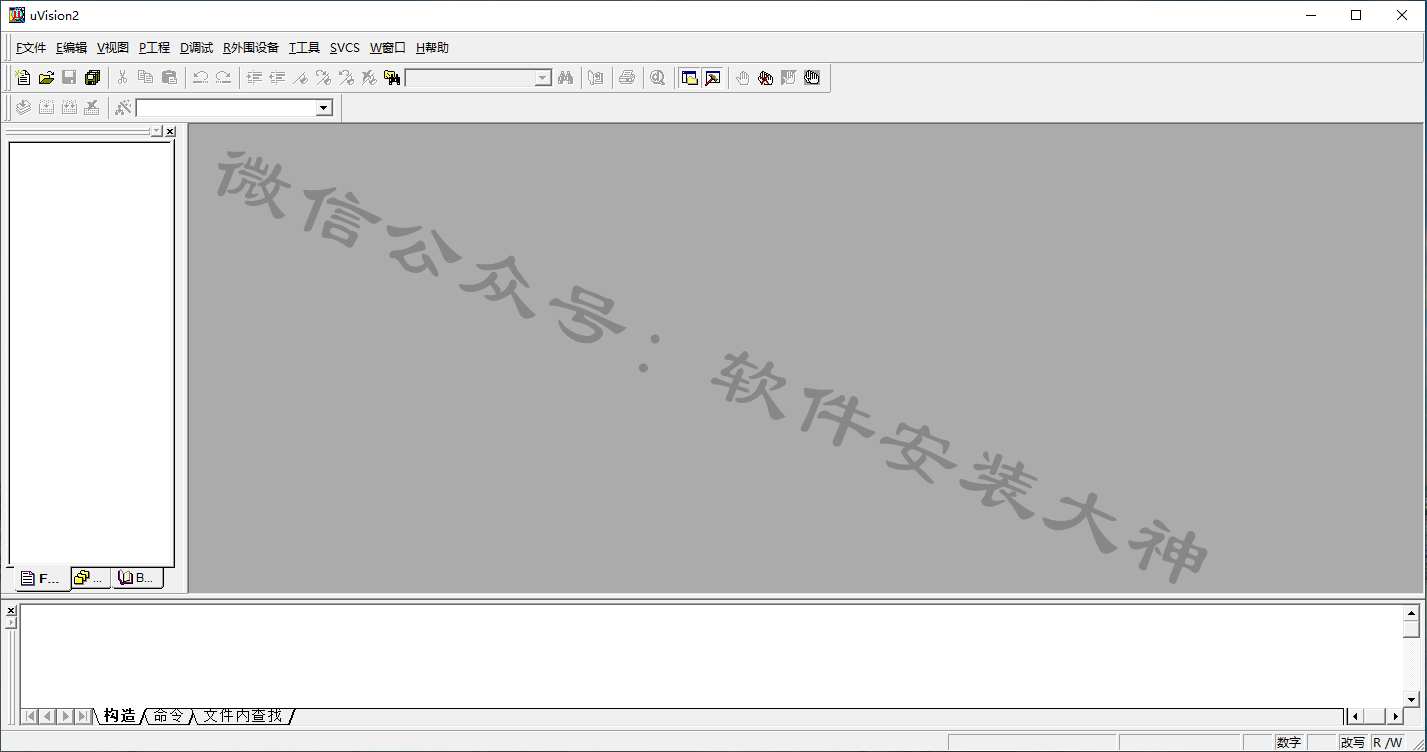Open the P工程 menu
Screen dimensions: 1427x752
tap(154, 48)
